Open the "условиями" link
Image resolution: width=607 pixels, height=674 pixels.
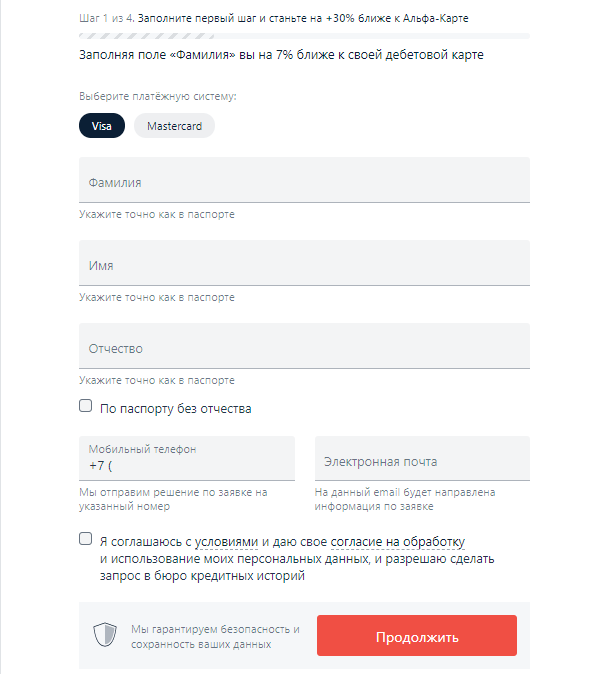pos(226,542)
